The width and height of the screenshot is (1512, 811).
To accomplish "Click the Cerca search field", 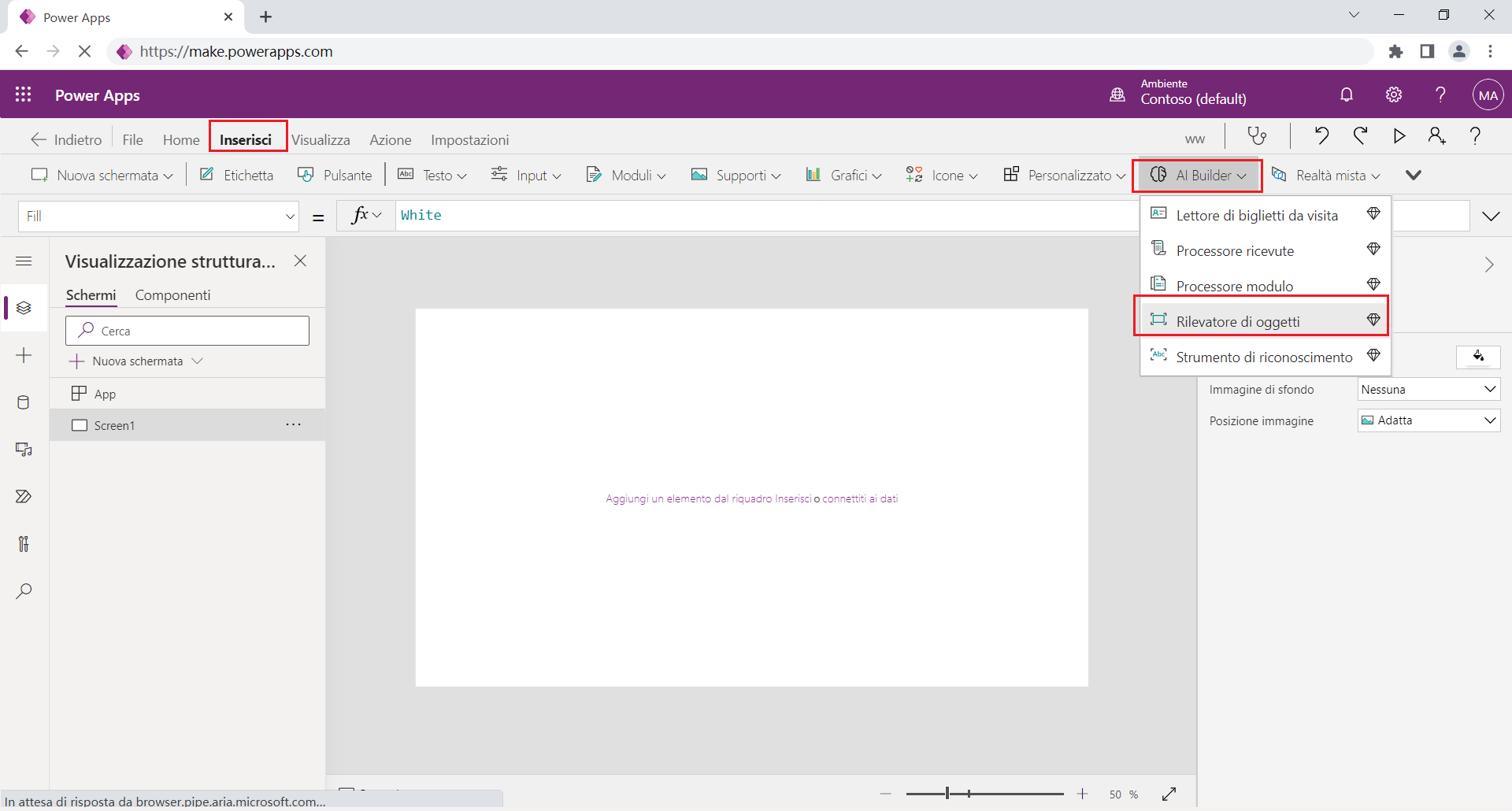I will point(187,331).
